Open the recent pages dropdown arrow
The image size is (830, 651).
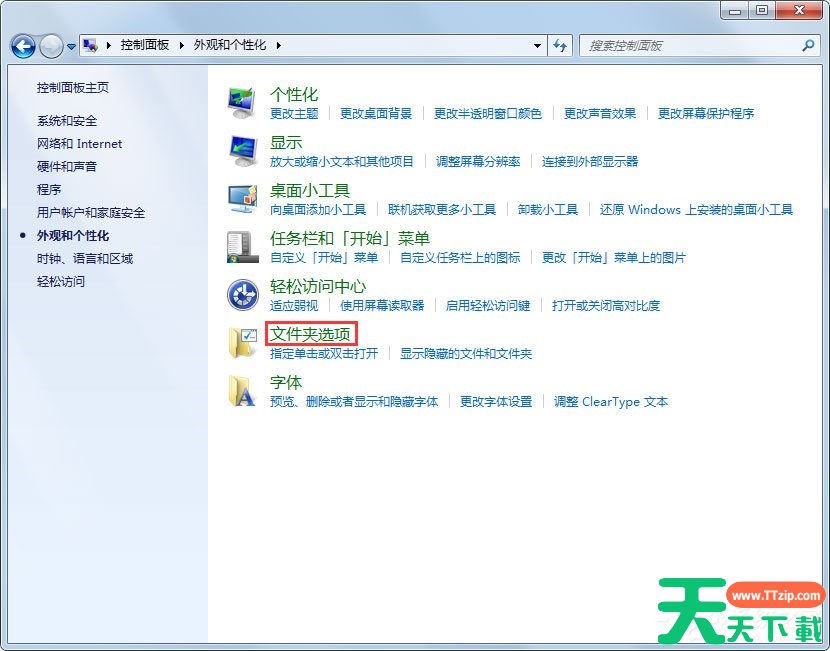point(72,46)
